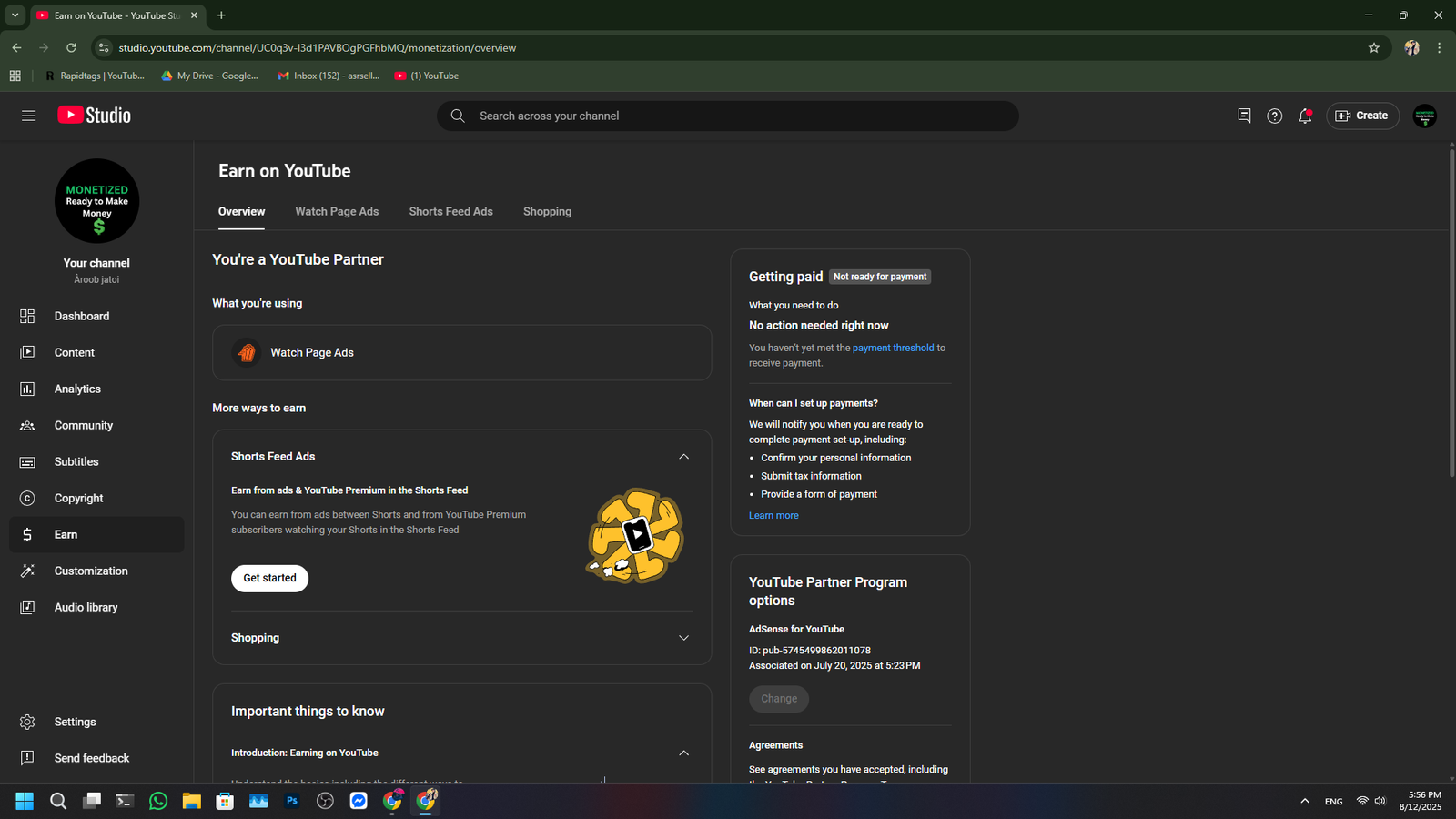1456x819 pixels.
Task: Open Dashboard from the sidebar
Action: click(96, 316)
